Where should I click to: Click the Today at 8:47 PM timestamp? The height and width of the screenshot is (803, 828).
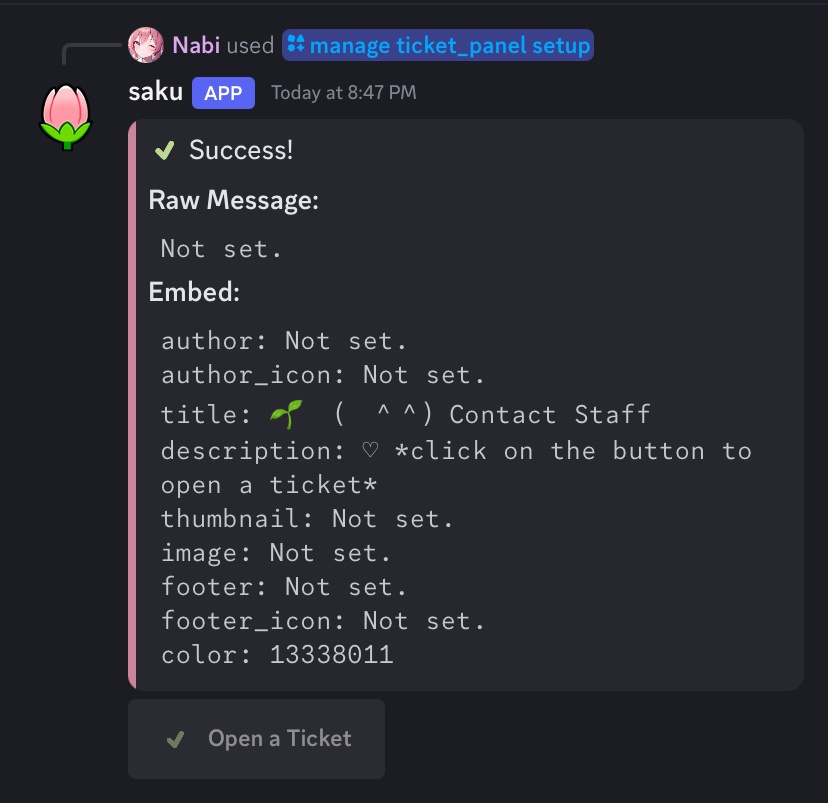click(x=343, y=93)
